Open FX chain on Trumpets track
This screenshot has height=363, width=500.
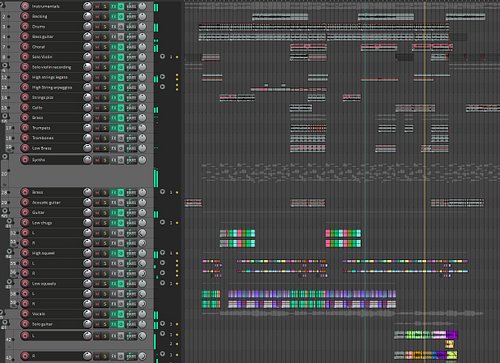tap(114, 128)
